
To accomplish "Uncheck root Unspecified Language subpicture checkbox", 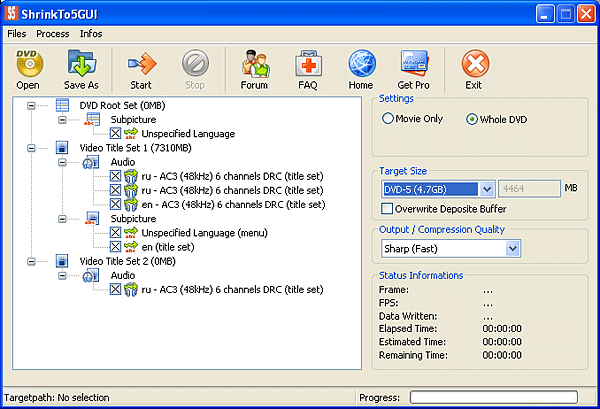I will click(x=115, y=133).
